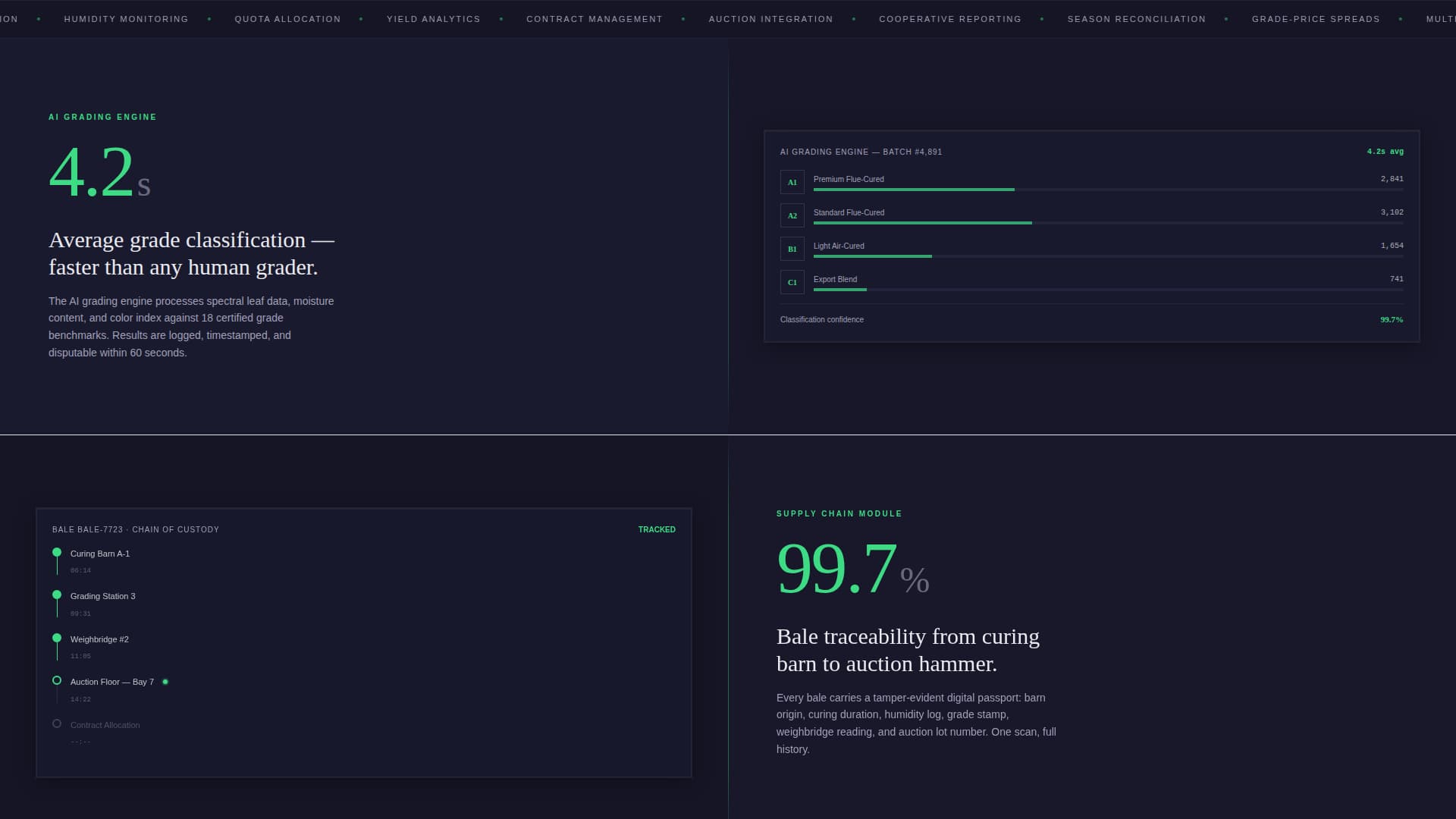Image resolution: width=1456 pixels, height=819 pixels.
Task: Click the Premium Flue-Cured progress bar
Action: pyautogui.click(x=1108, y=190)
